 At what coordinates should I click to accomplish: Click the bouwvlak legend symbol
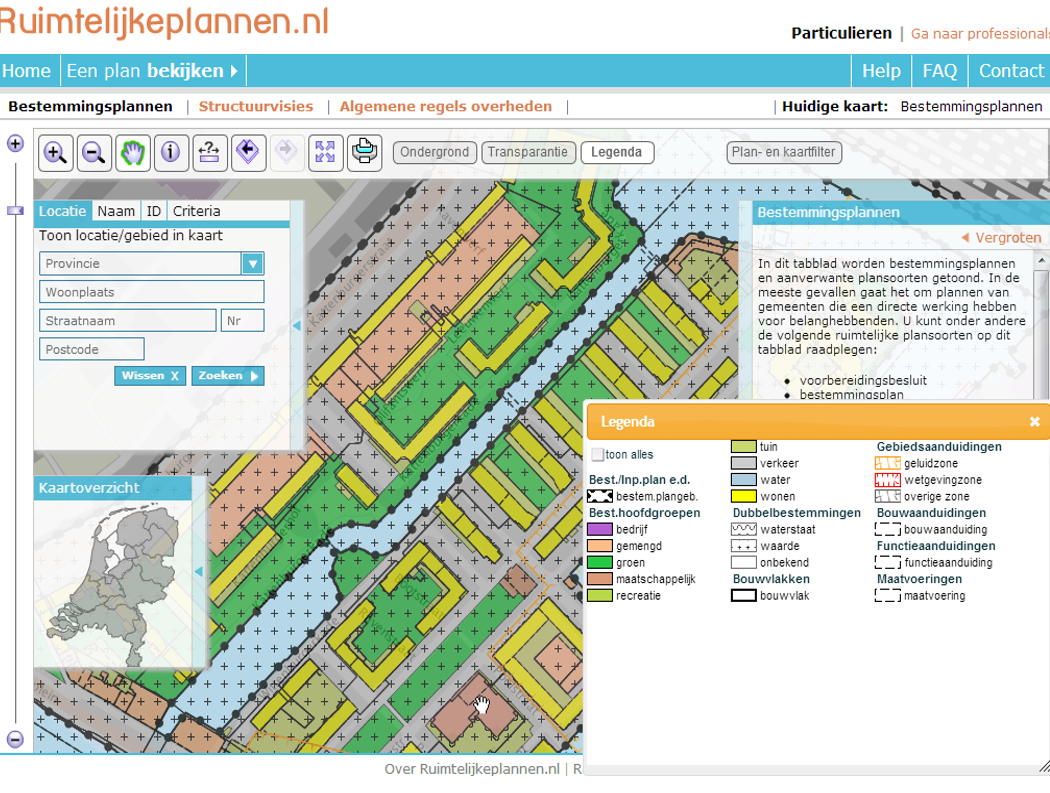pyautogui.click(x=743, y=595)
